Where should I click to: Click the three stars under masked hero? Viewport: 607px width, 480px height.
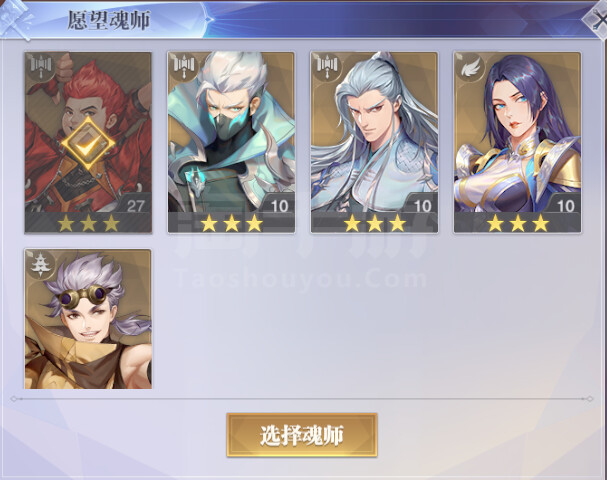(x=231, y=223)
